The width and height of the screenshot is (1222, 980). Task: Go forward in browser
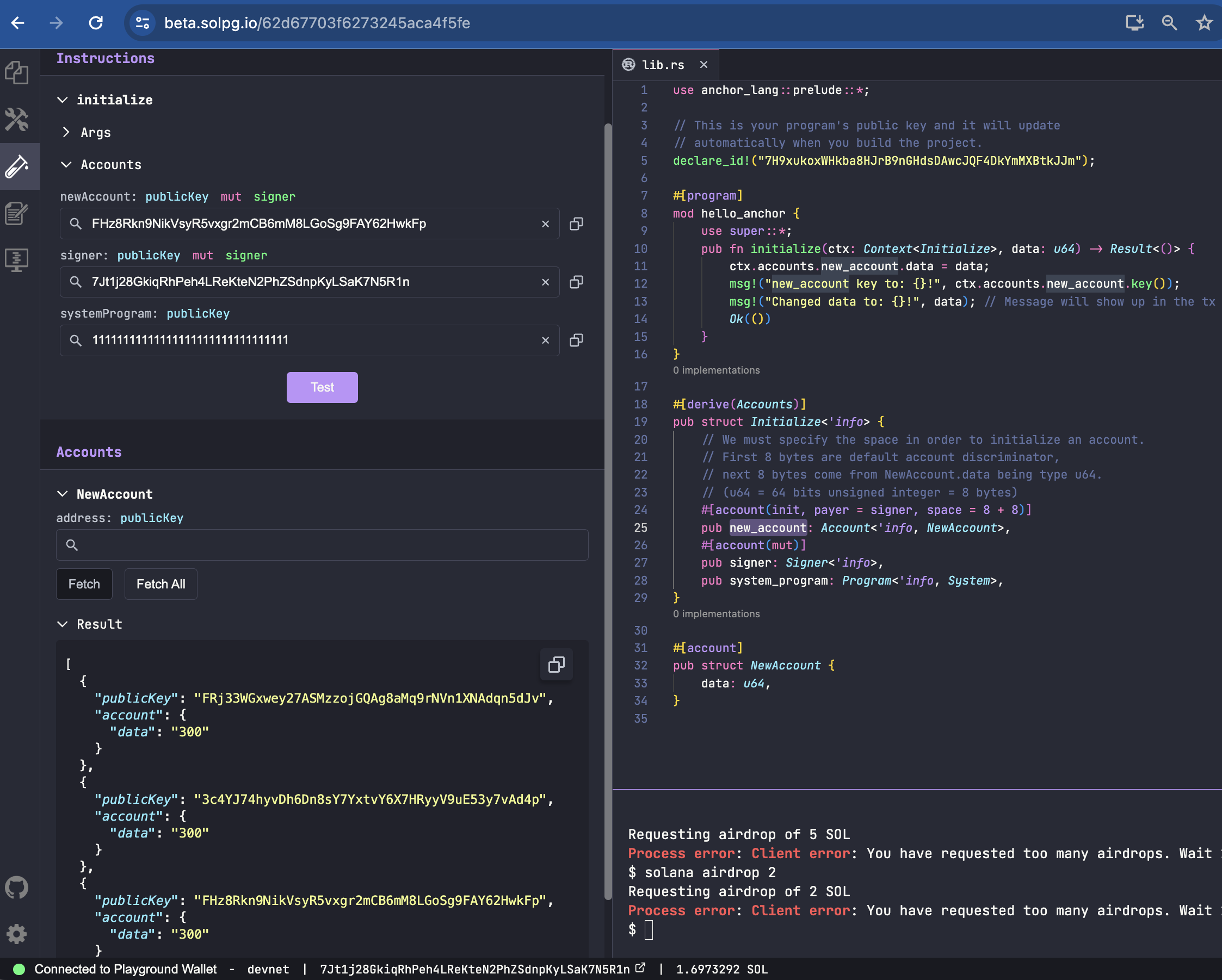point(57,23)
